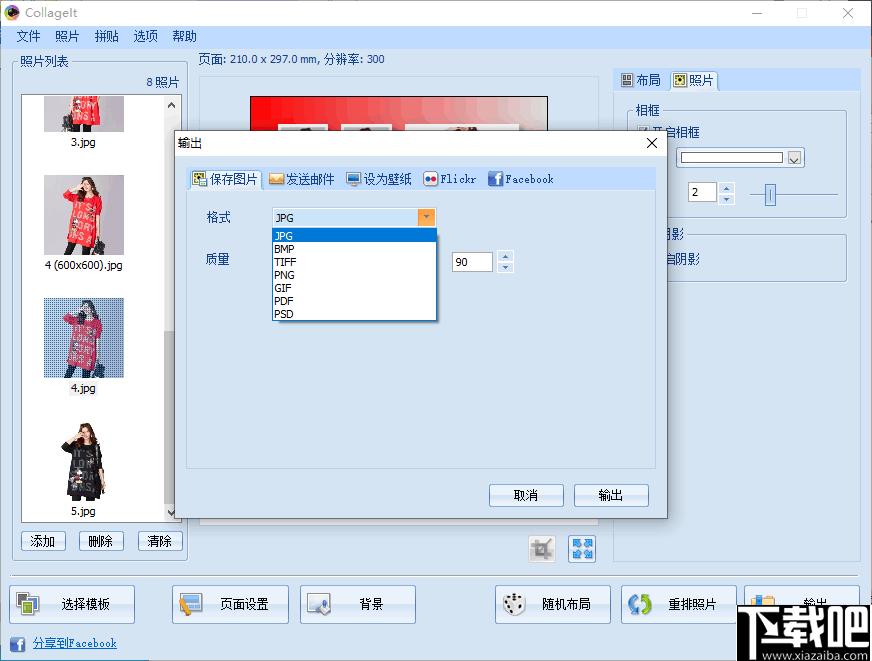
Task: Increase quality value with up arrow
Action: (505, 256)
